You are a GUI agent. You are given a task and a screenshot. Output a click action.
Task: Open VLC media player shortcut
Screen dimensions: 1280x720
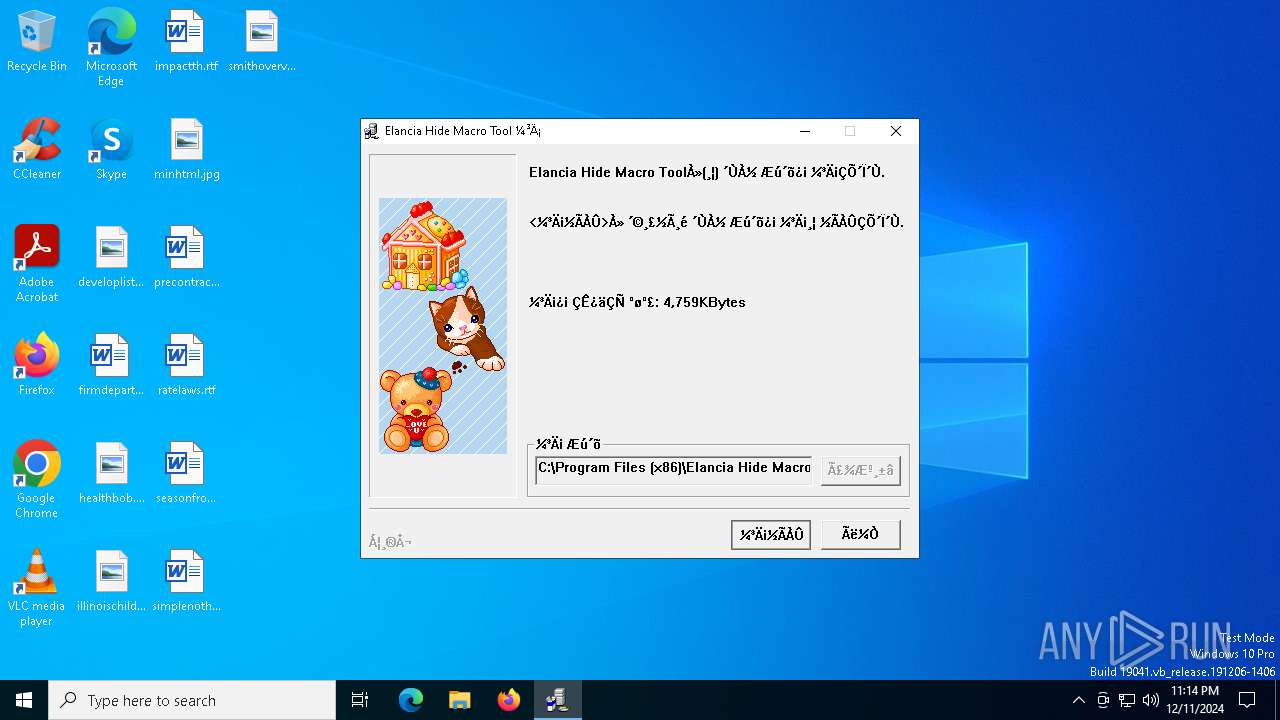pyautogui.click(x=37, y=588)
